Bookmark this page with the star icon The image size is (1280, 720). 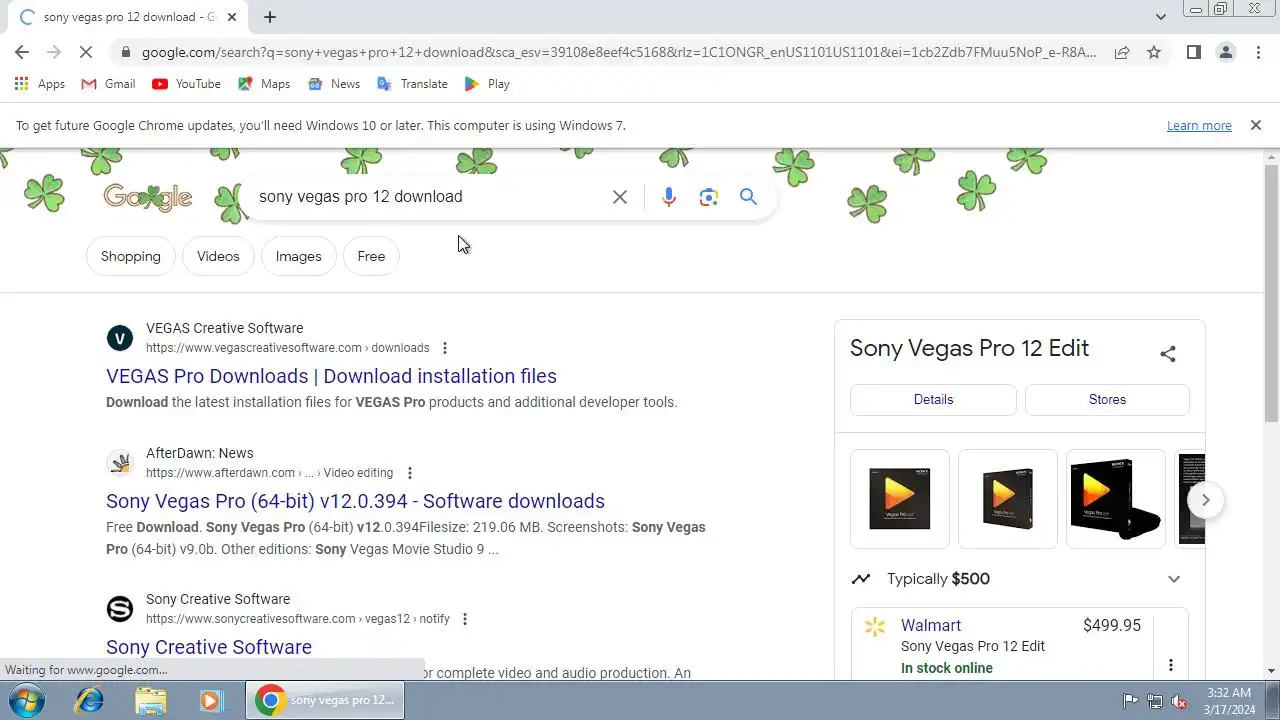point(1154,52)
